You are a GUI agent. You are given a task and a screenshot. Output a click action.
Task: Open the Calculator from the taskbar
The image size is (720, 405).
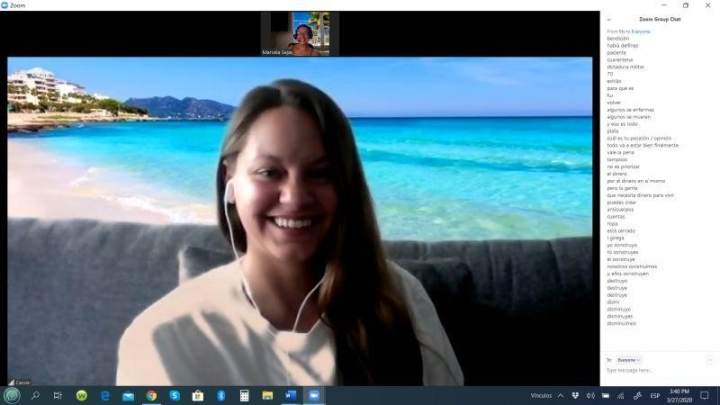pyautogui.click(x=244, y=396)
